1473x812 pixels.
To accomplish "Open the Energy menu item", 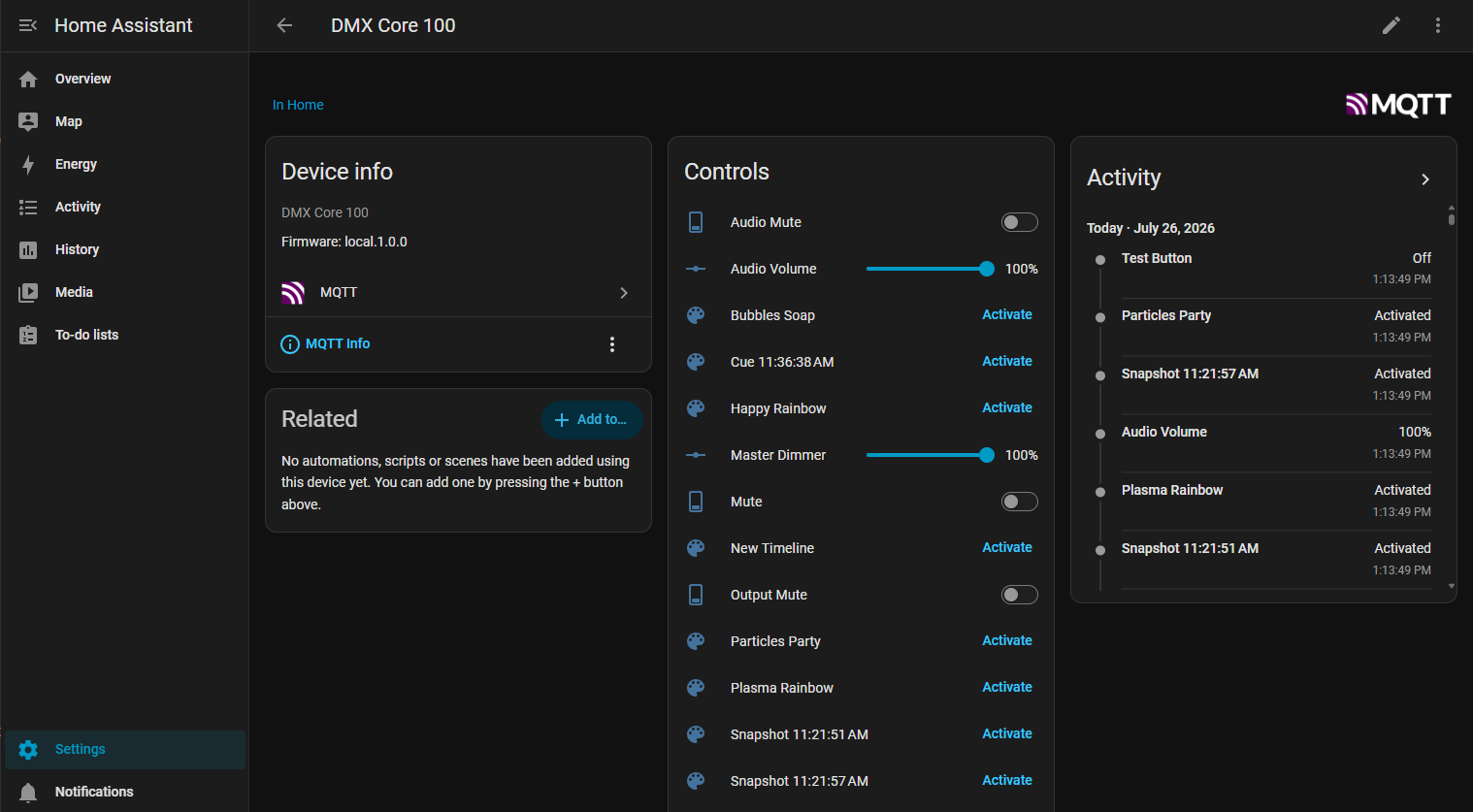I will click(125, 164).
